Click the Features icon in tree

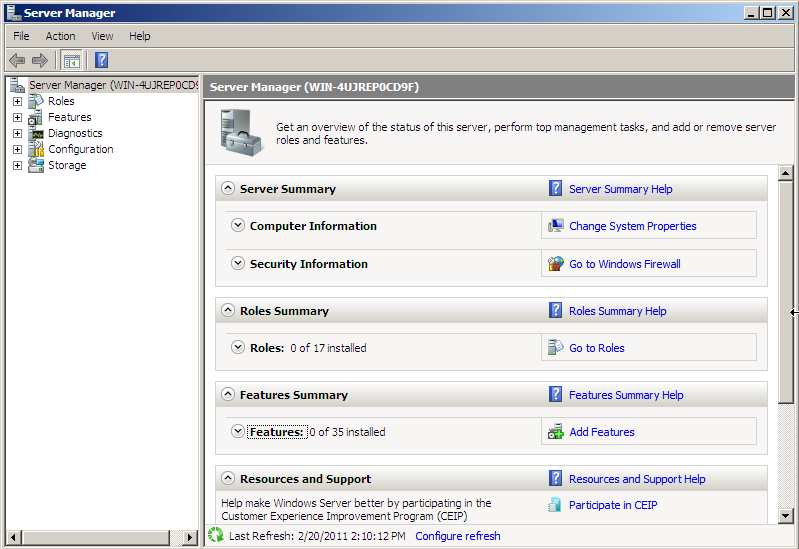(x=36, y=117)
